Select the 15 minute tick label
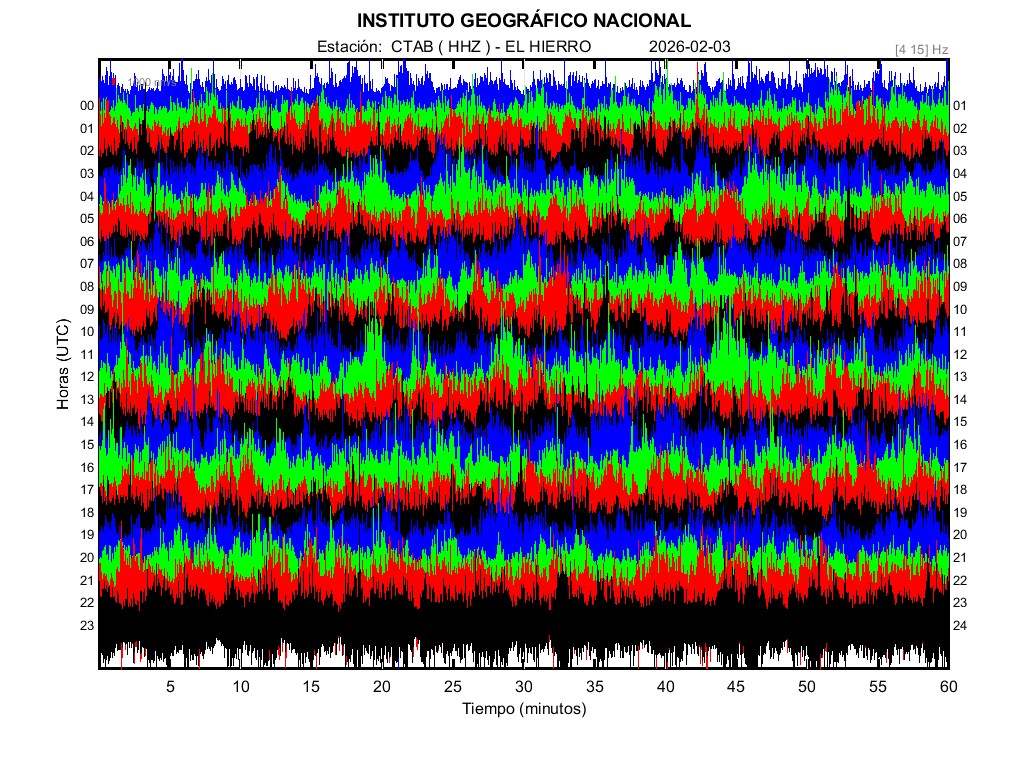The height and width of the screenshot is (768, 1024). [311, 686]
